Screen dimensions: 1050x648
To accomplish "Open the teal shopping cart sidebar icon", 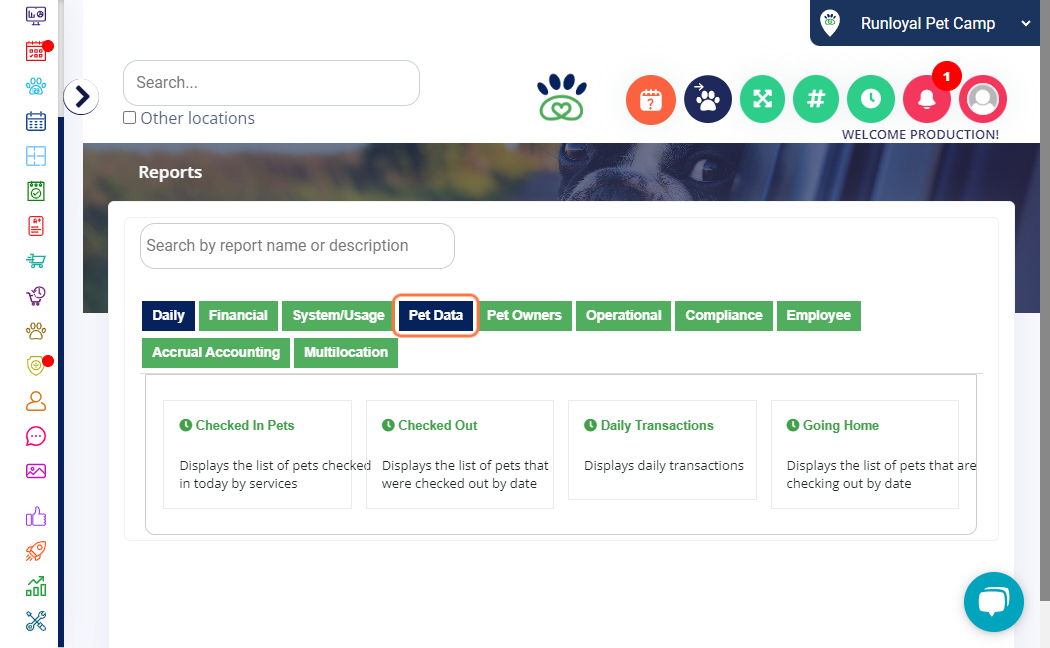I will (35, 260).
